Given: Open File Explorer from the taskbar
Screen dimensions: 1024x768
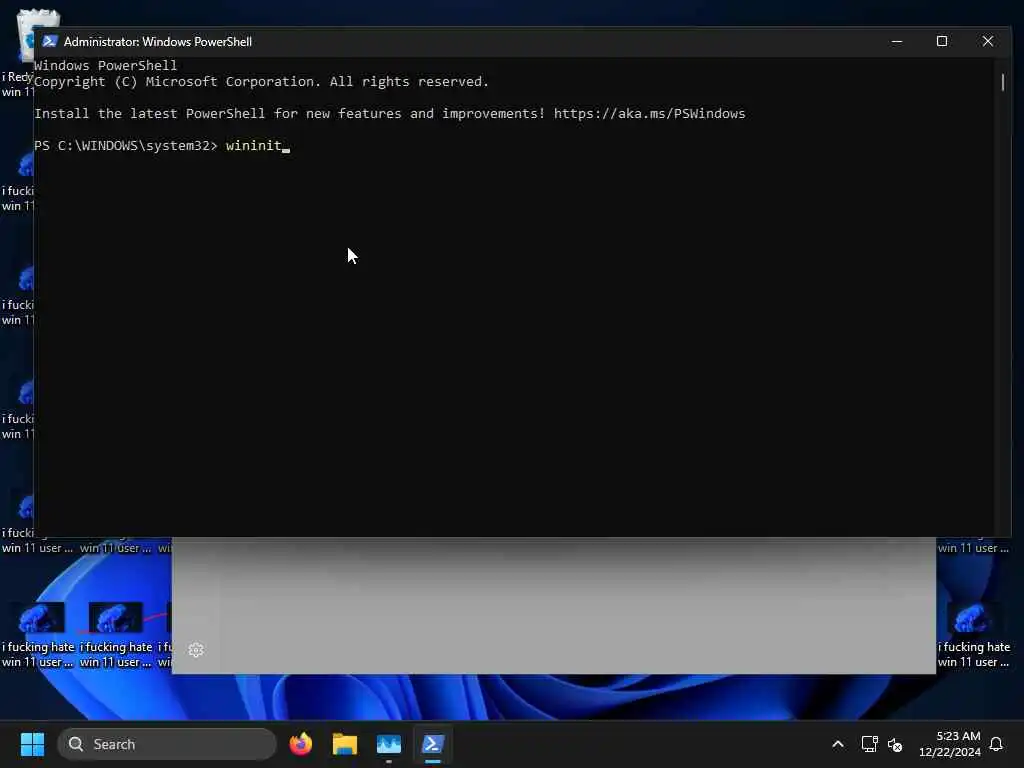Looking at the screenshot, I should pos(345,744).
